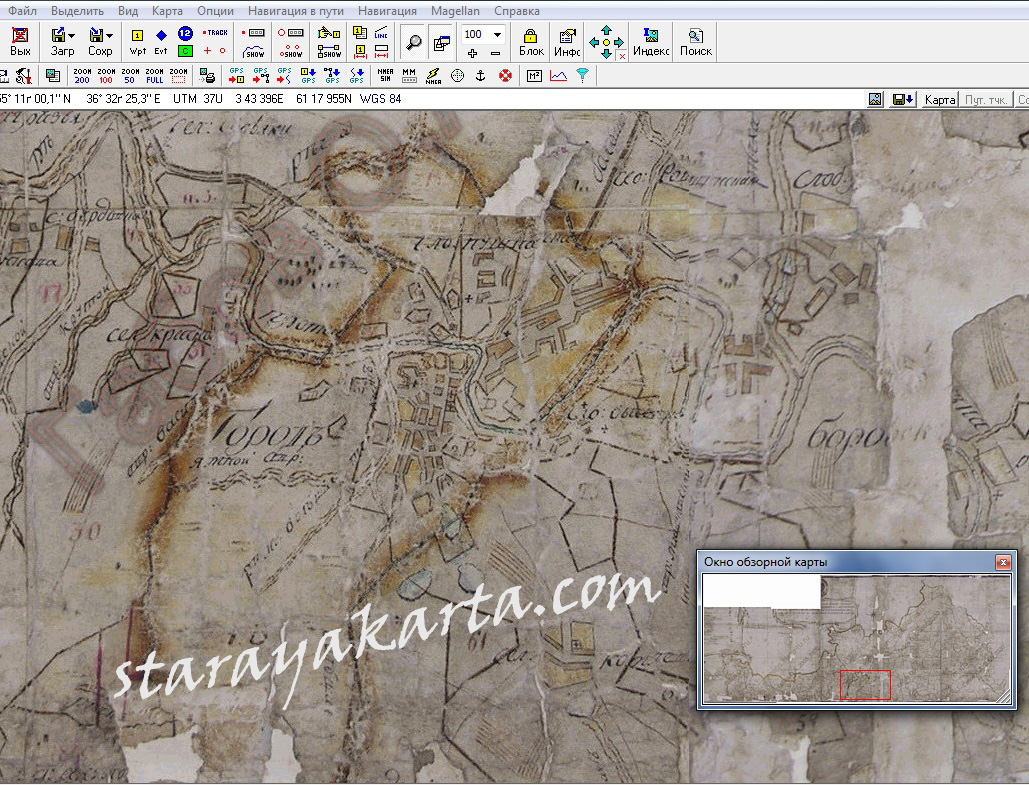
Task: Click the Вых (exit) toolbar icon
Action: coord(20,42)
